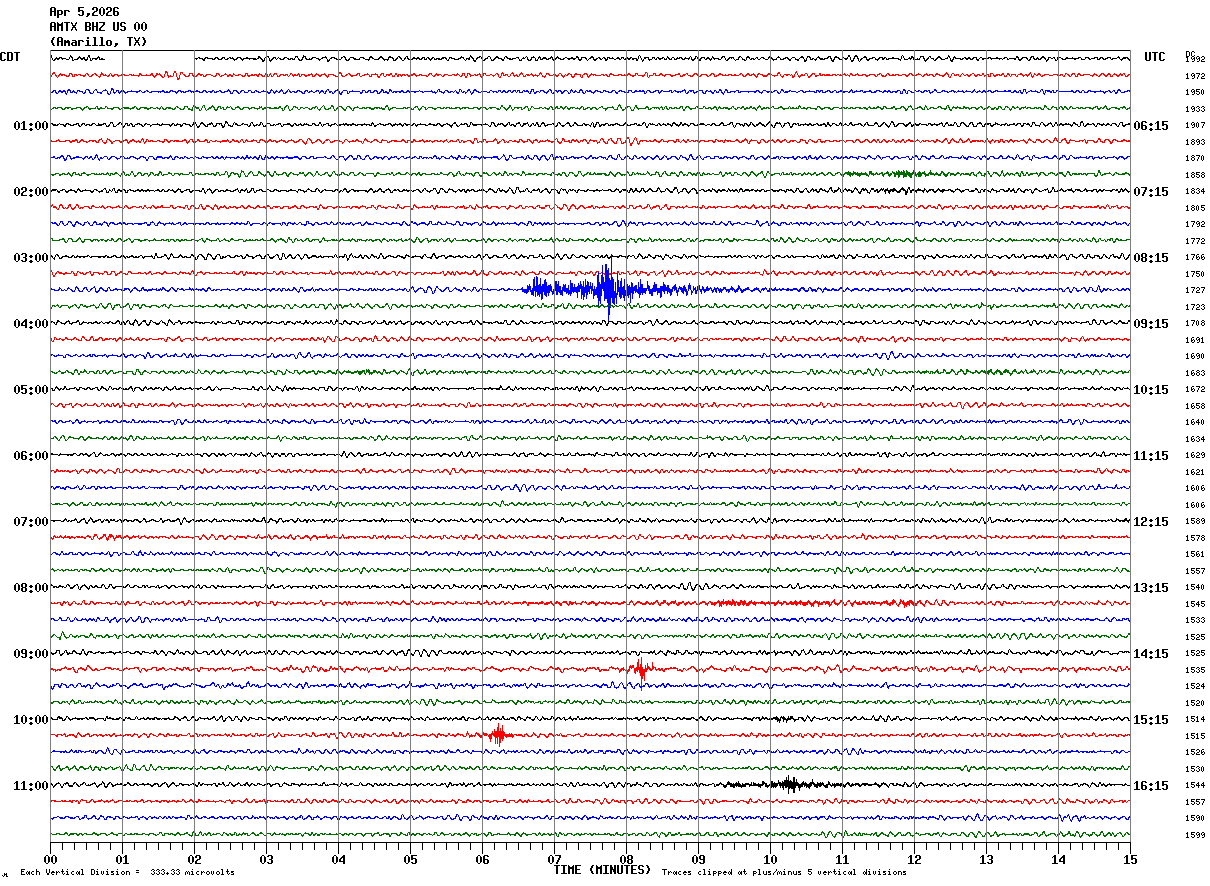This screenshot has height=886, width=1210.
Task: Click the CDT timezone header
Action: coord(10,57)
